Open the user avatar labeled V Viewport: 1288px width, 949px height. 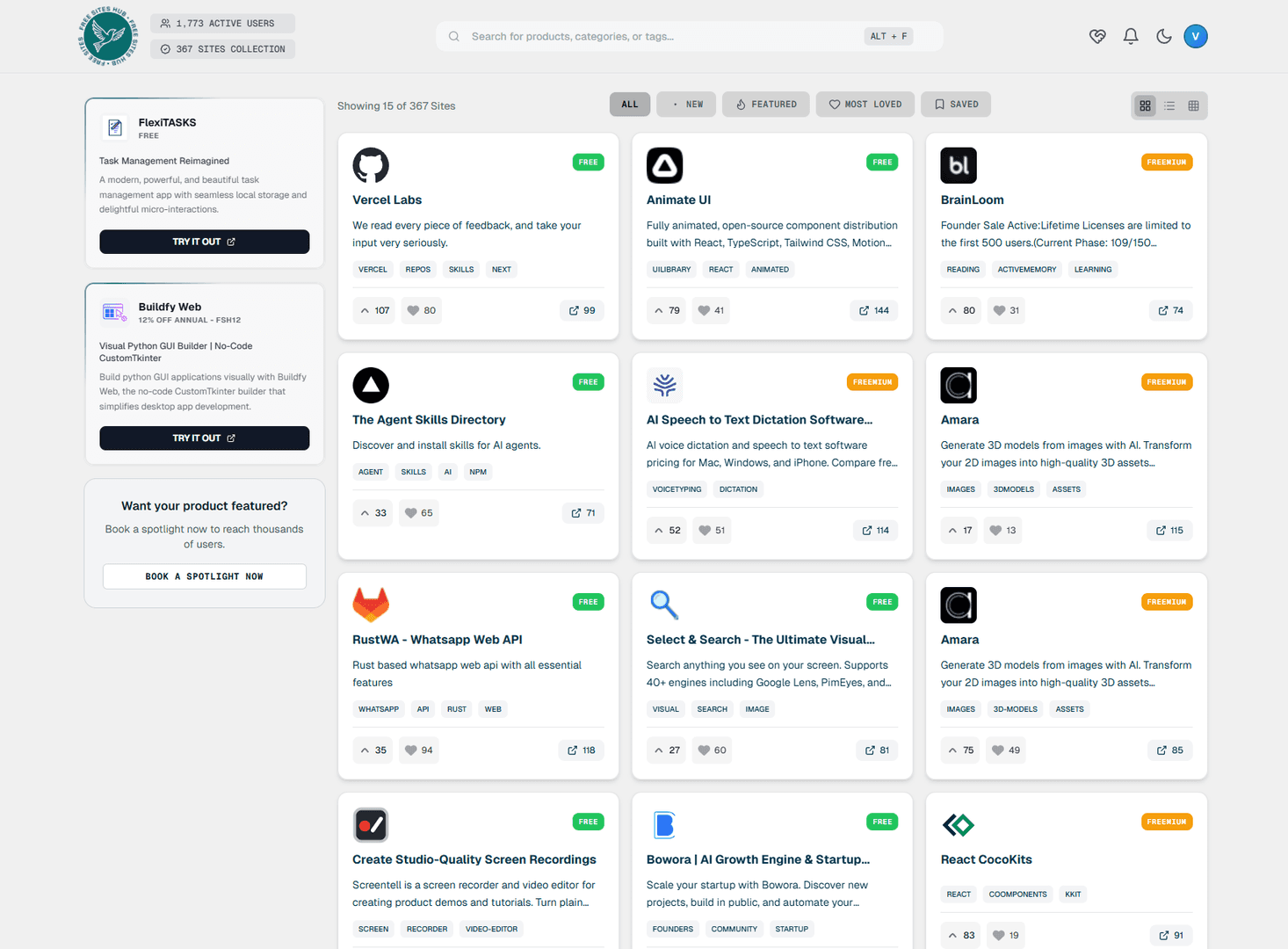tap(1196, 36)
